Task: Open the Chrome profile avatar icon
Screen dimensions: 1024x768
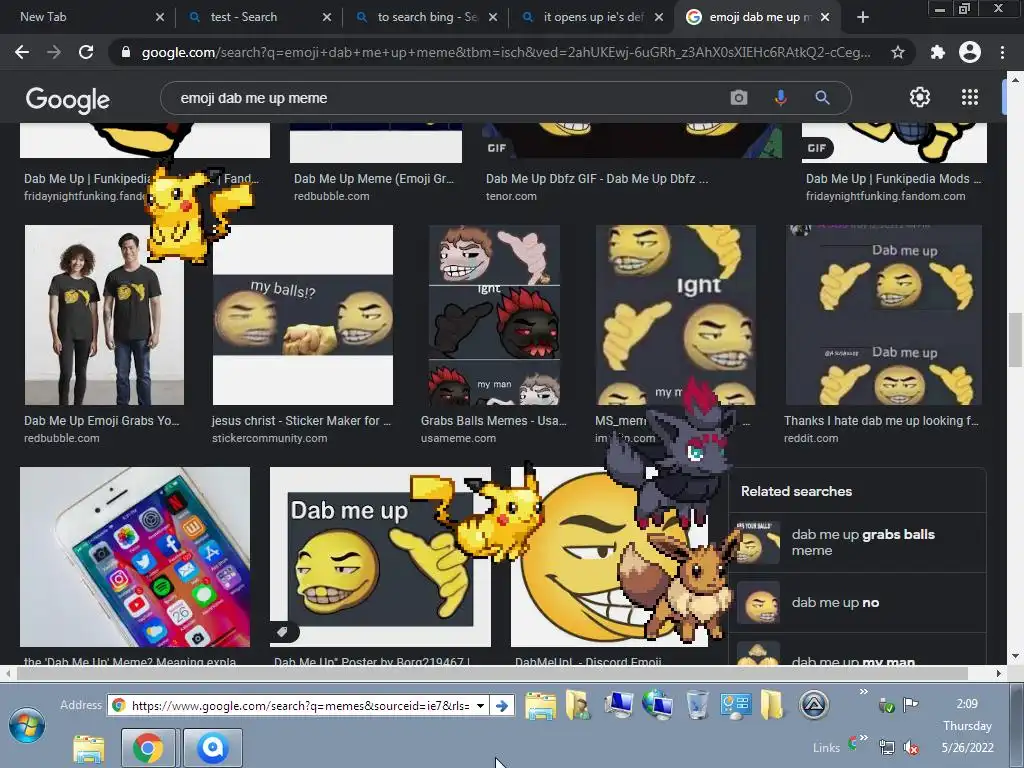Action: pos(970,52)
